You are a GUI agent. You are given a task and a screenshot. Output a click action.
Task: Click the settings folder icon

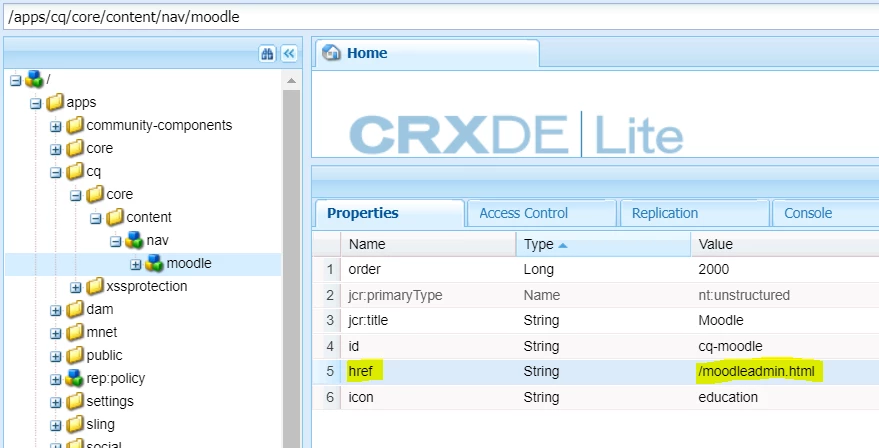pyautogui.click(x=75, y=401)
